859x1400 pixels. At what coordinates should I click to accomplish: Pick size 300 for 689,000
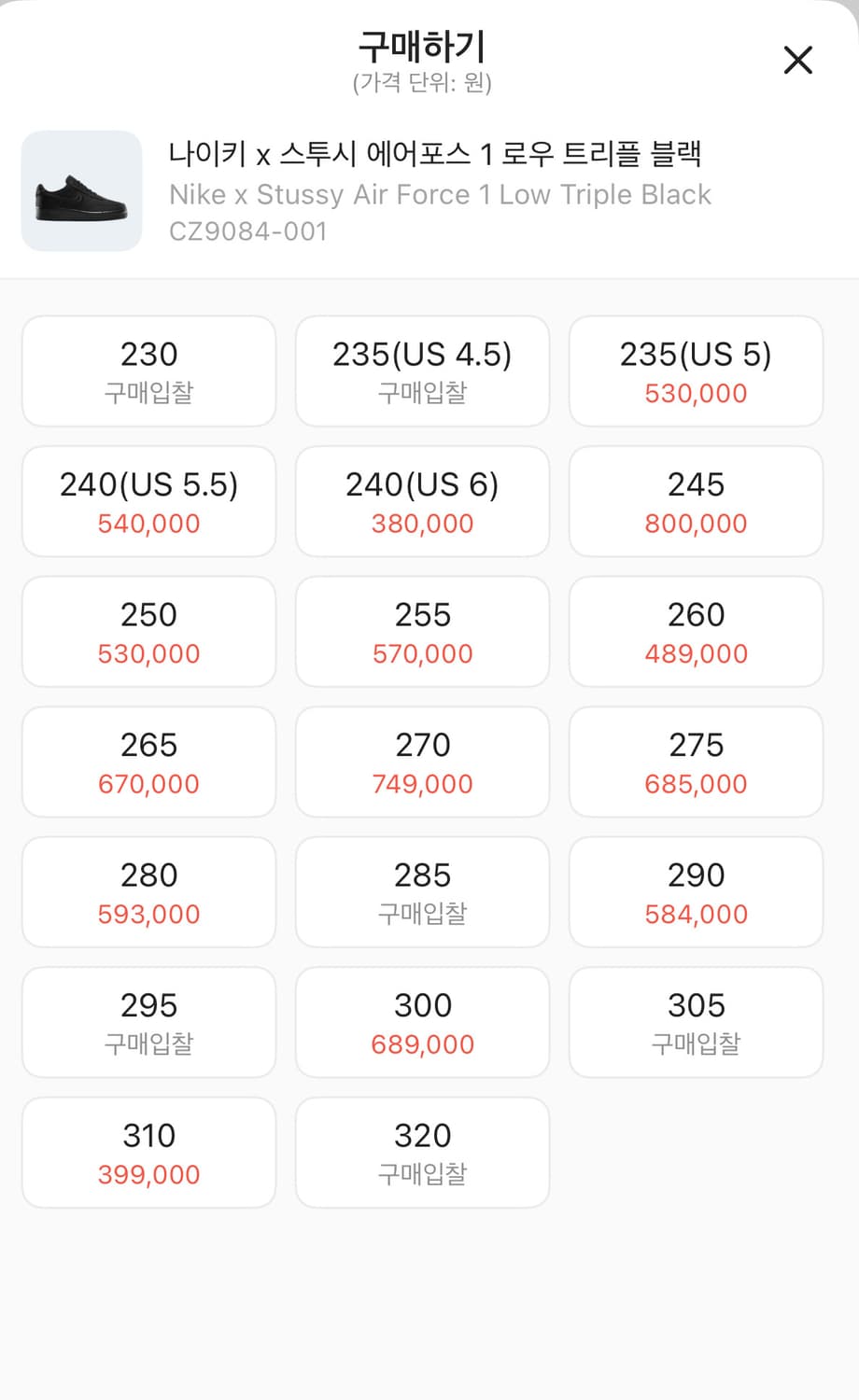coord(422,1023)
